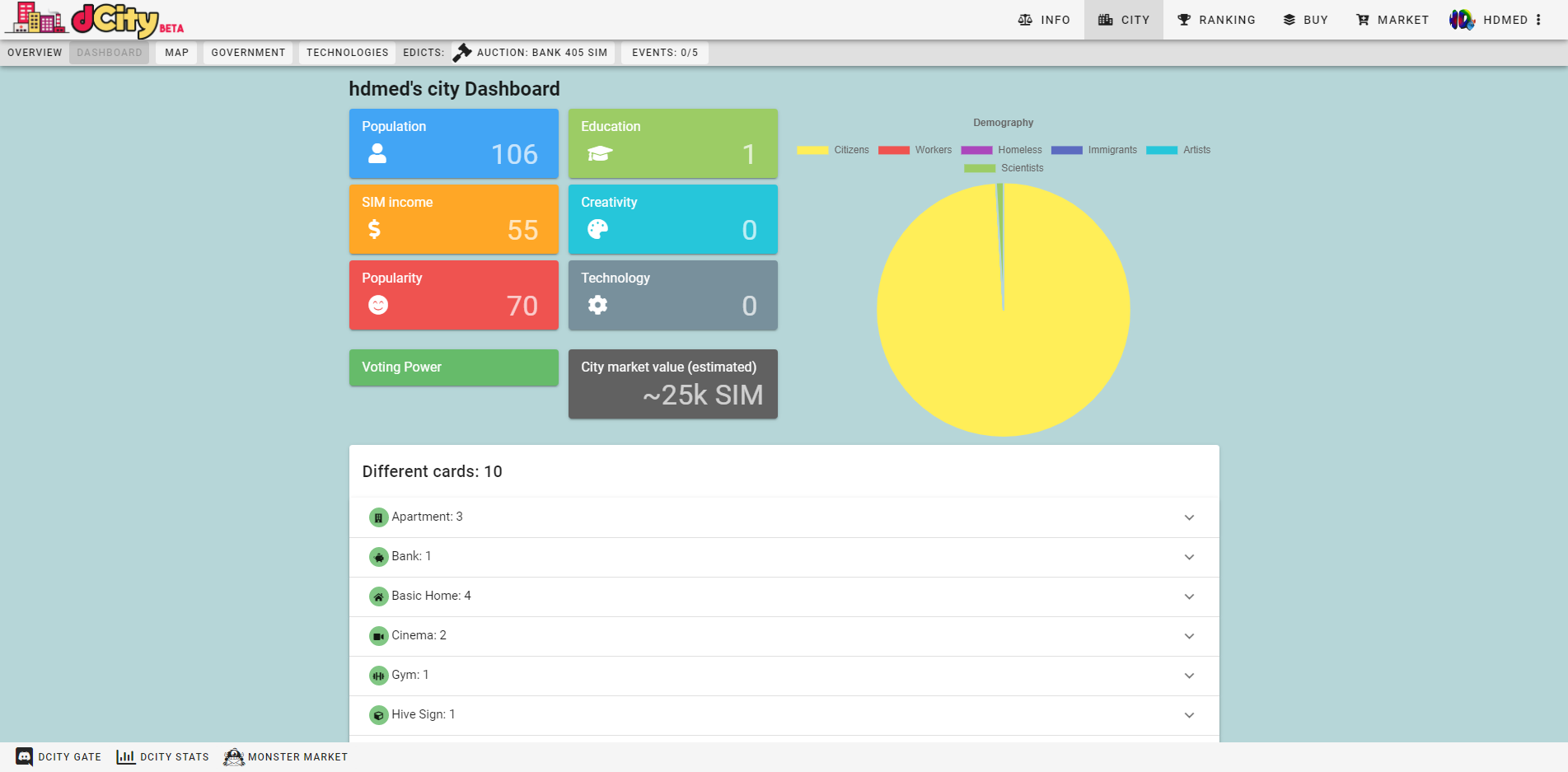Click the dCity BETA logo
This screenshot has height=772, width=1568.
pos(95,20)
